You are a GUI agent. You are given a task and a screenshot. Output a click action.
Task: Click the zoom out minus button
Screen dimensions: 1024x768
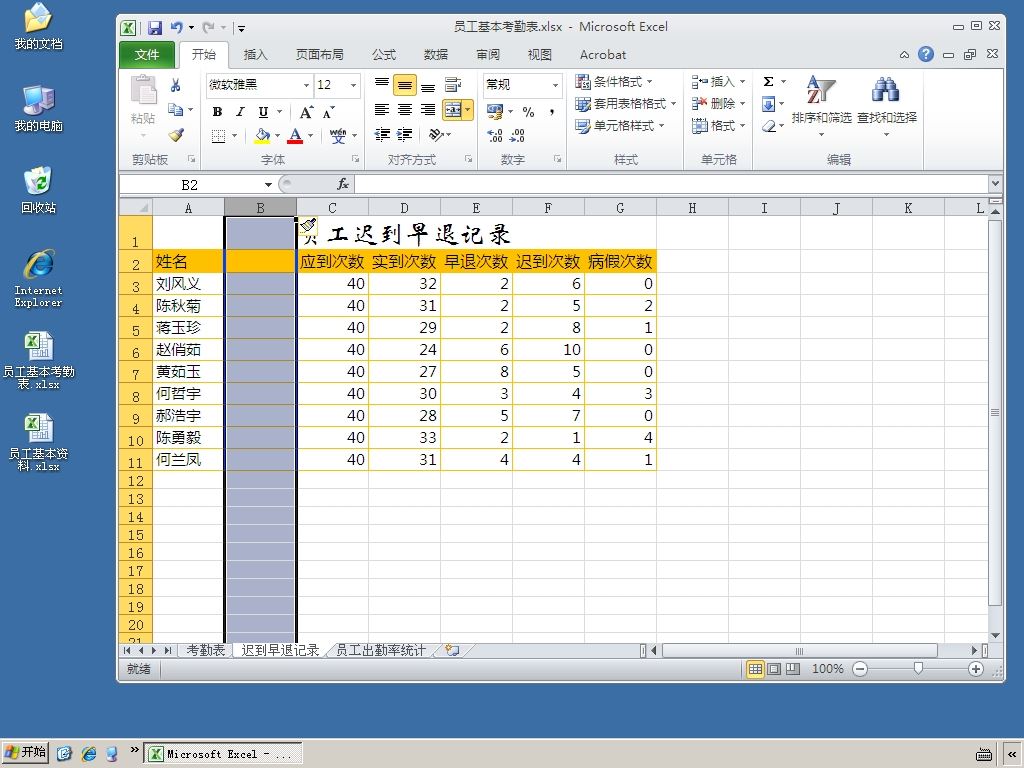point(860,669)
